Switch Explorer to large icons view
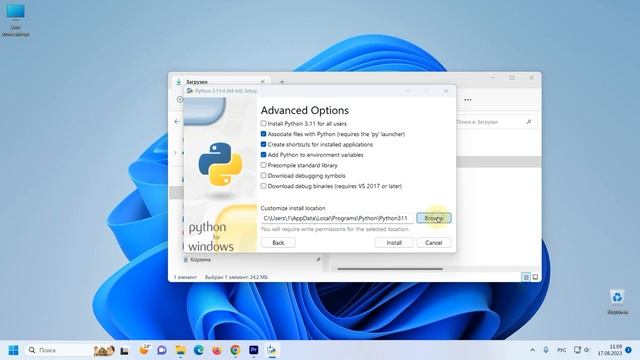Screen dimensions: 640x360 (535, 277)
